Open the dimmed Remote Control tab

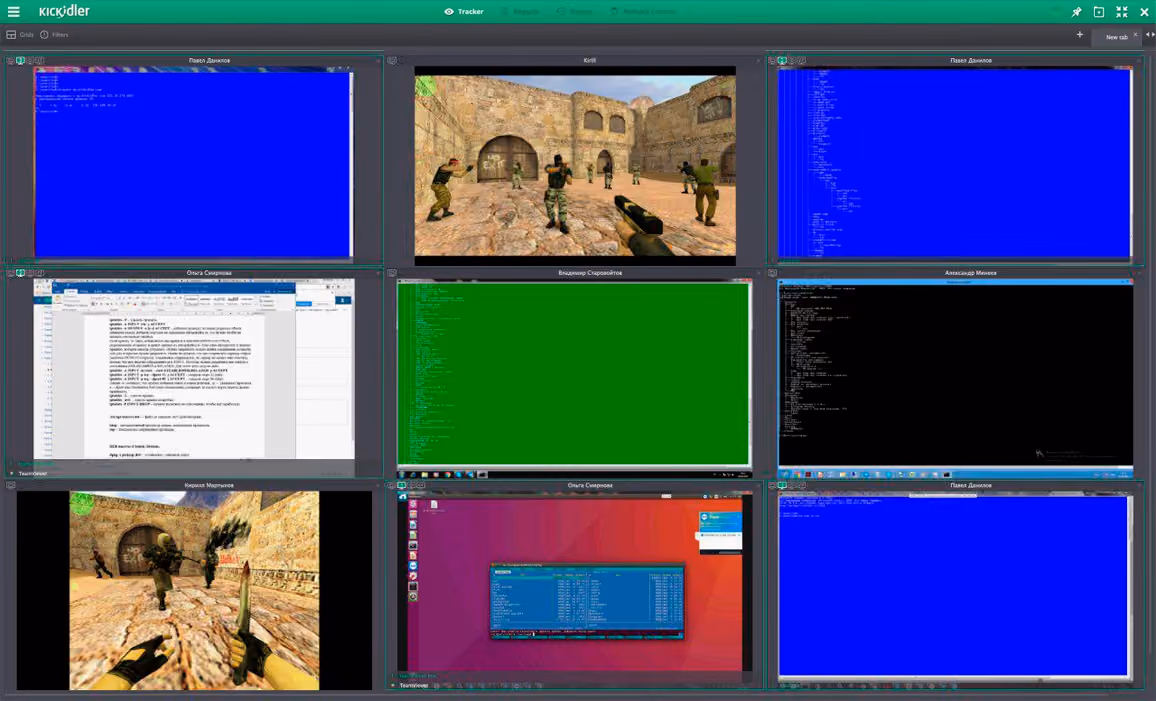(x=644, y=12)
